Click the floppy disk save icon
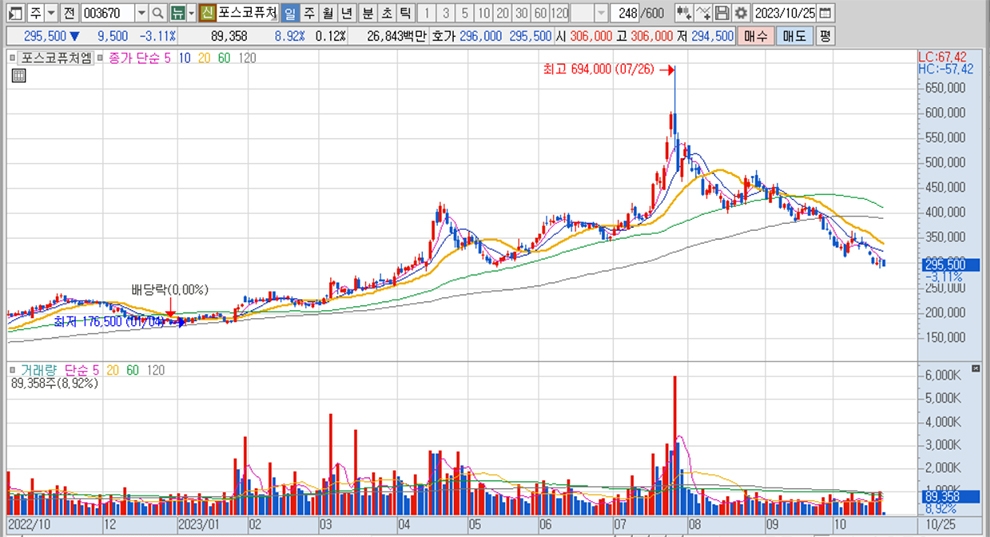 tap(722, 13)
